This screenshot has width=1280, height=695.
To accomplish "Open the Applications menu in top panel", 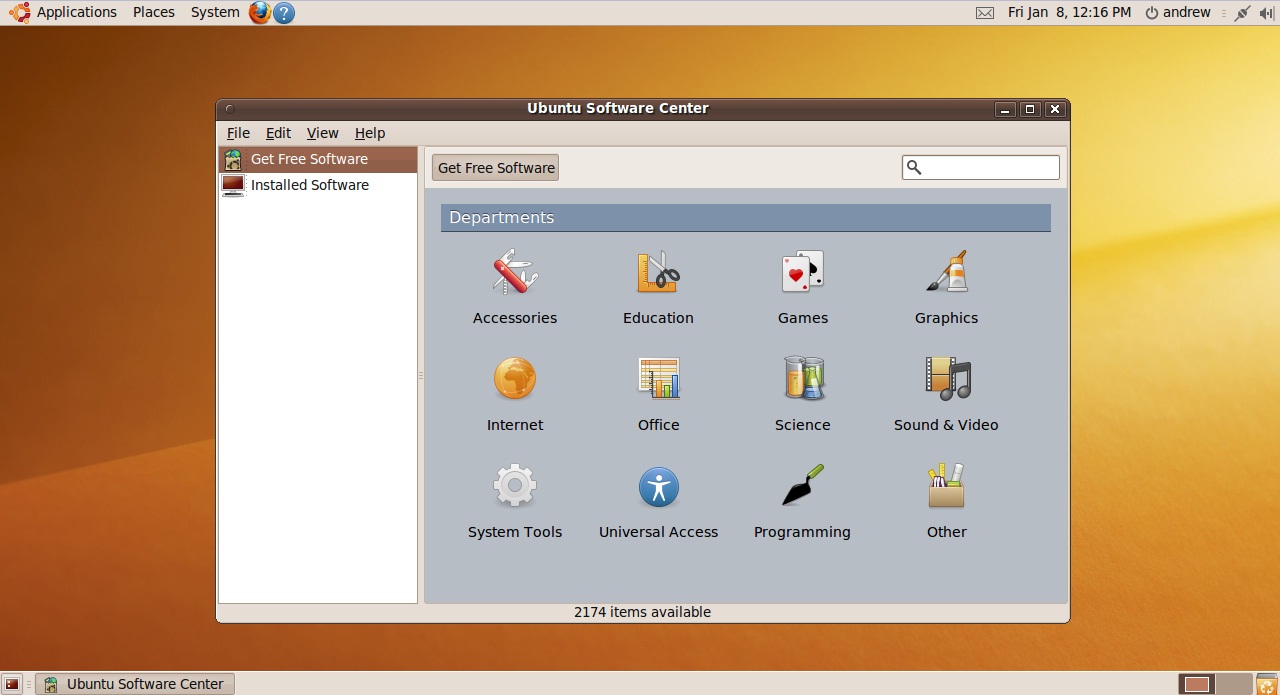I will tap(64, 12).
